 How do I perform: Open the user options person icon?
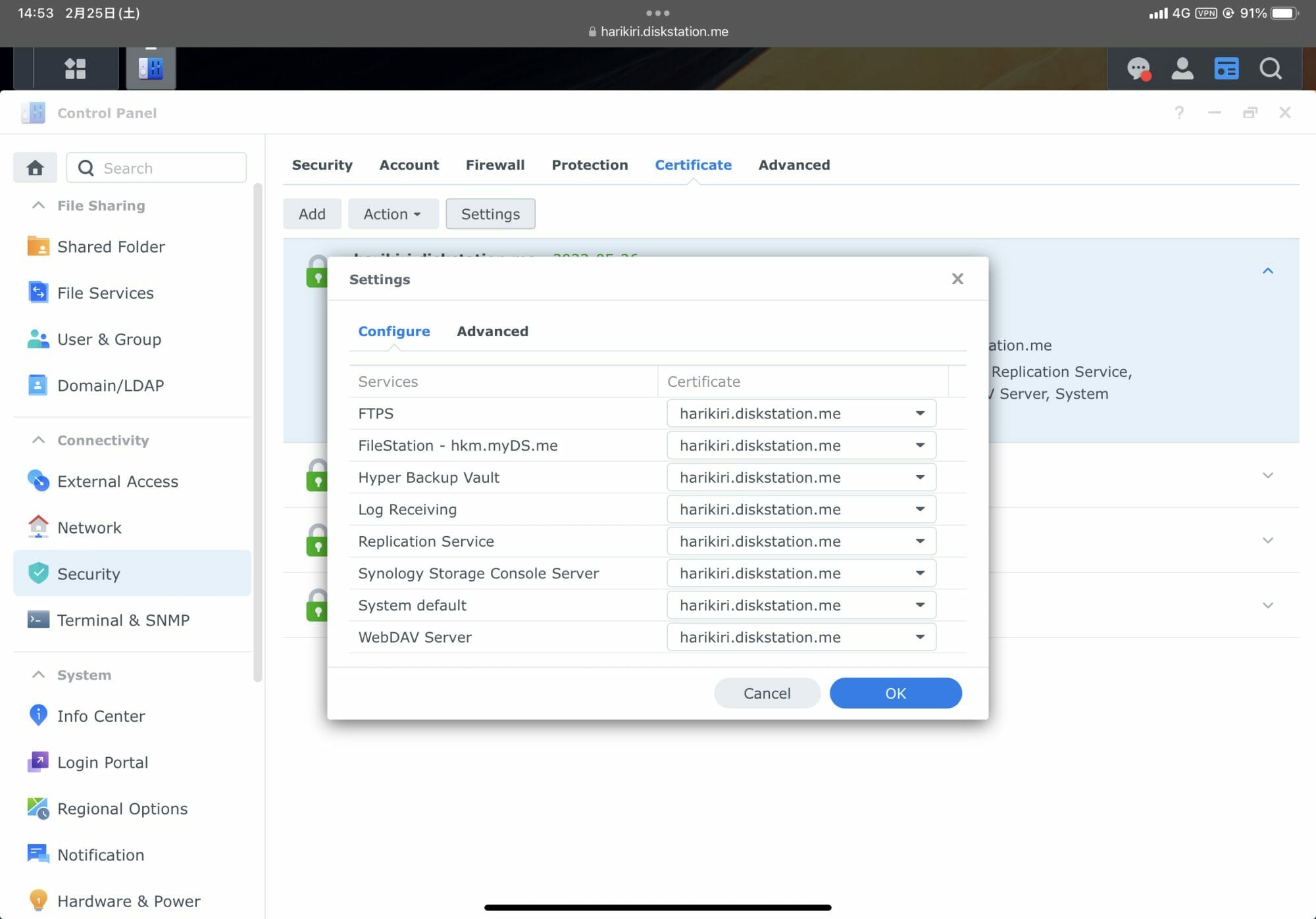point(1182,68)
